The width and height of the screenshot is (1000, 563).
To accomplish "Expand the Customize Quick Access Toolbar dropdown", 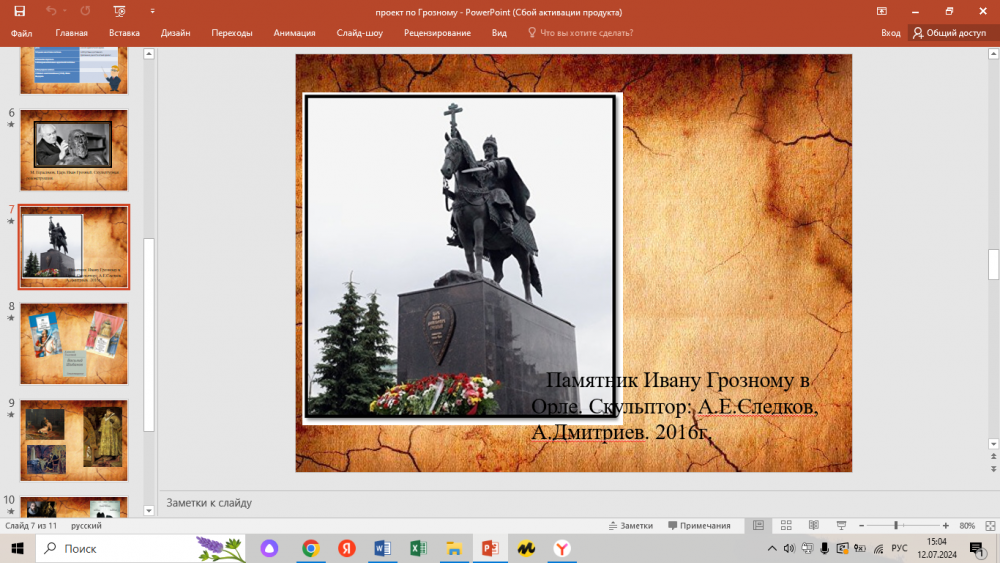I will click(152, 11).
